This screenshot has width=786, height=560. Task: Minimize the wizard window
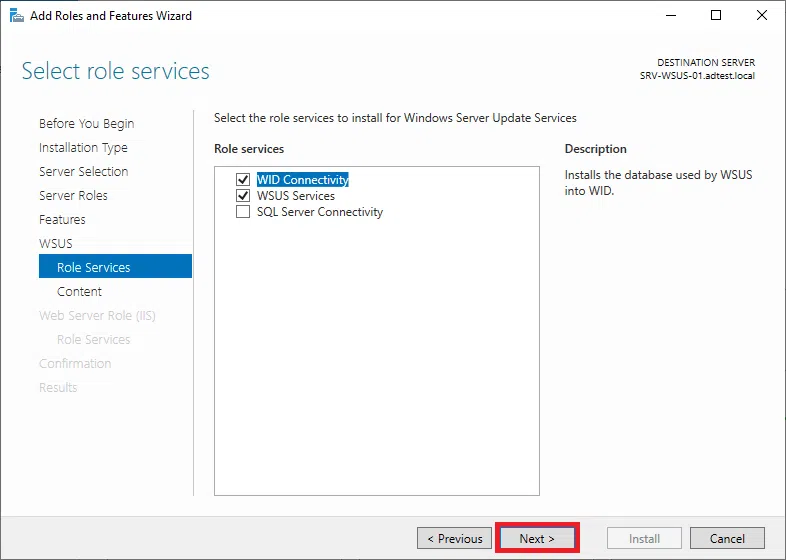pos(670,16)
